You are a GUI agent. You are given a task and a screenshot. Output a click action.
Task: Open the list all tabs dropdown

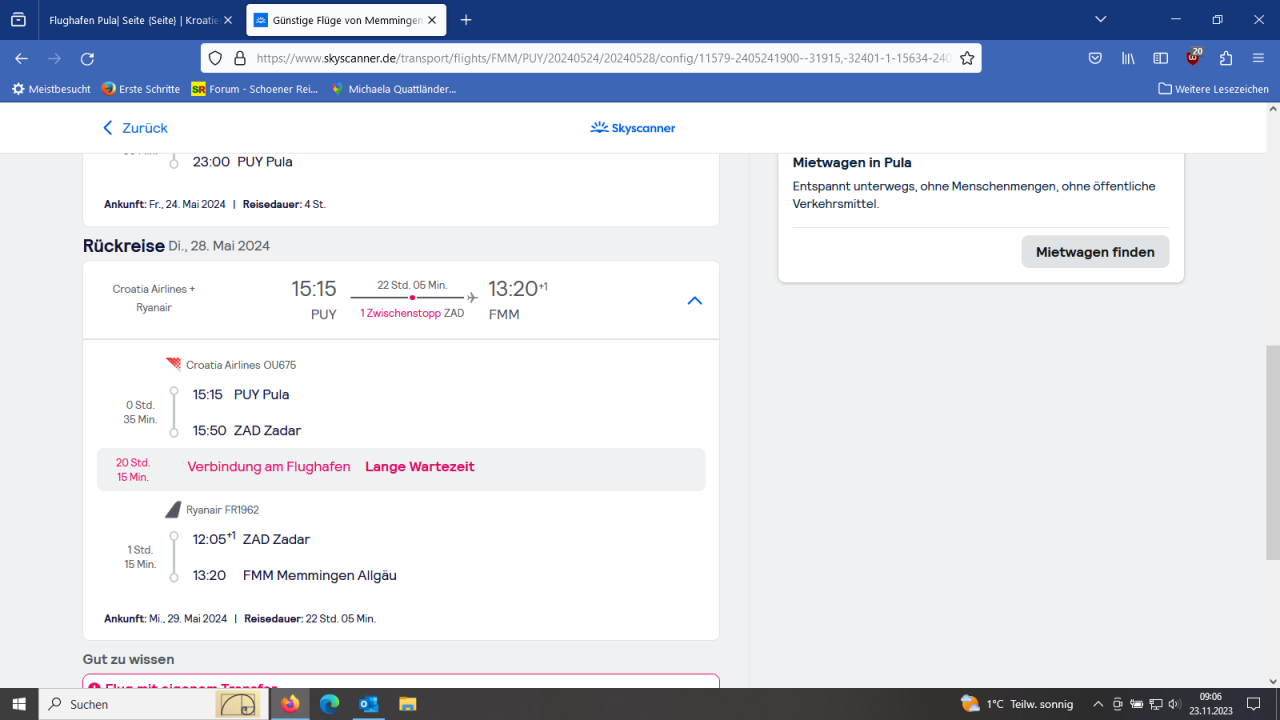1101,19
